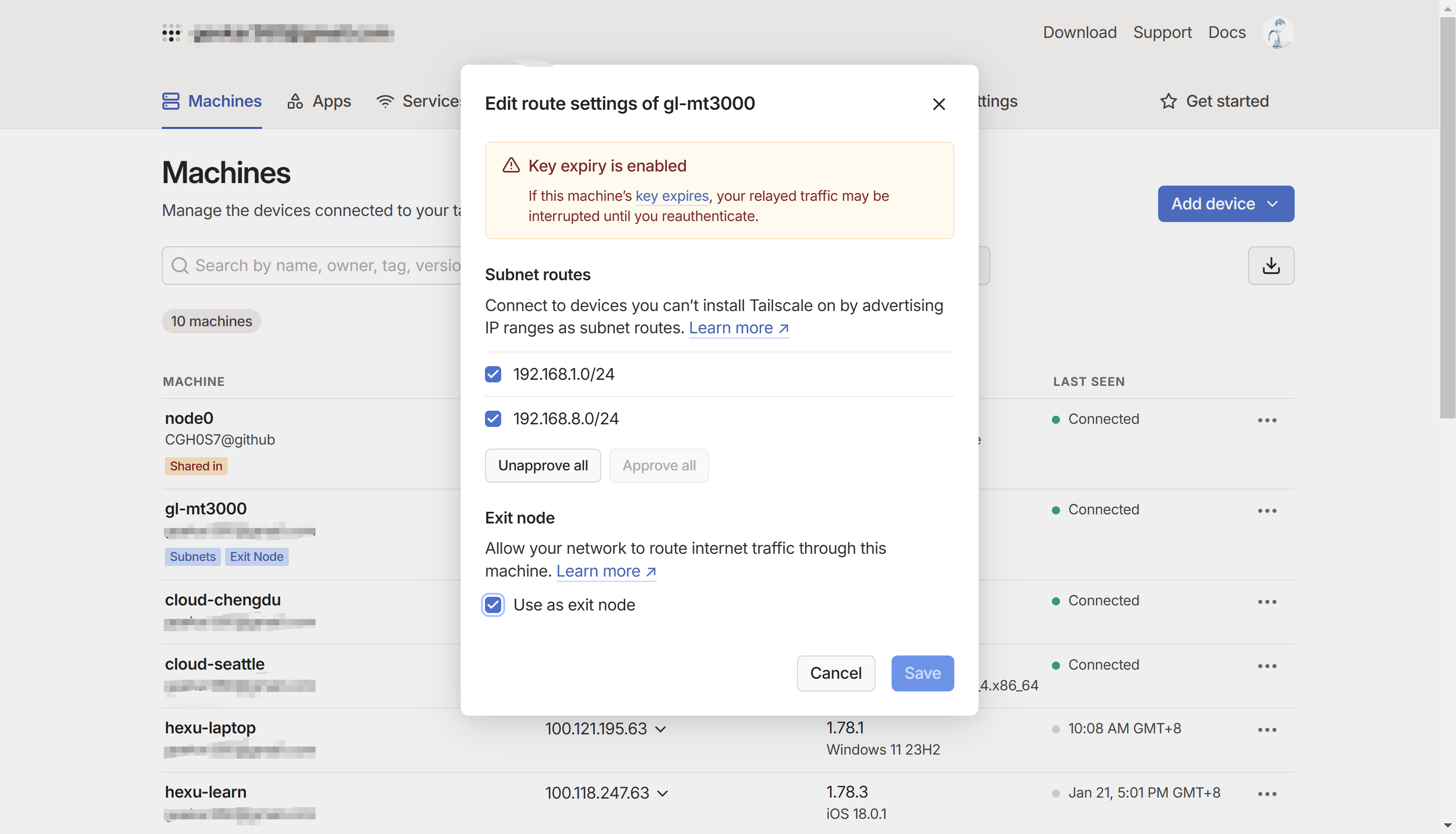The width and height of the screenshot is (1456, 834).
Task: Click the machine search input field
Action: 321,266
